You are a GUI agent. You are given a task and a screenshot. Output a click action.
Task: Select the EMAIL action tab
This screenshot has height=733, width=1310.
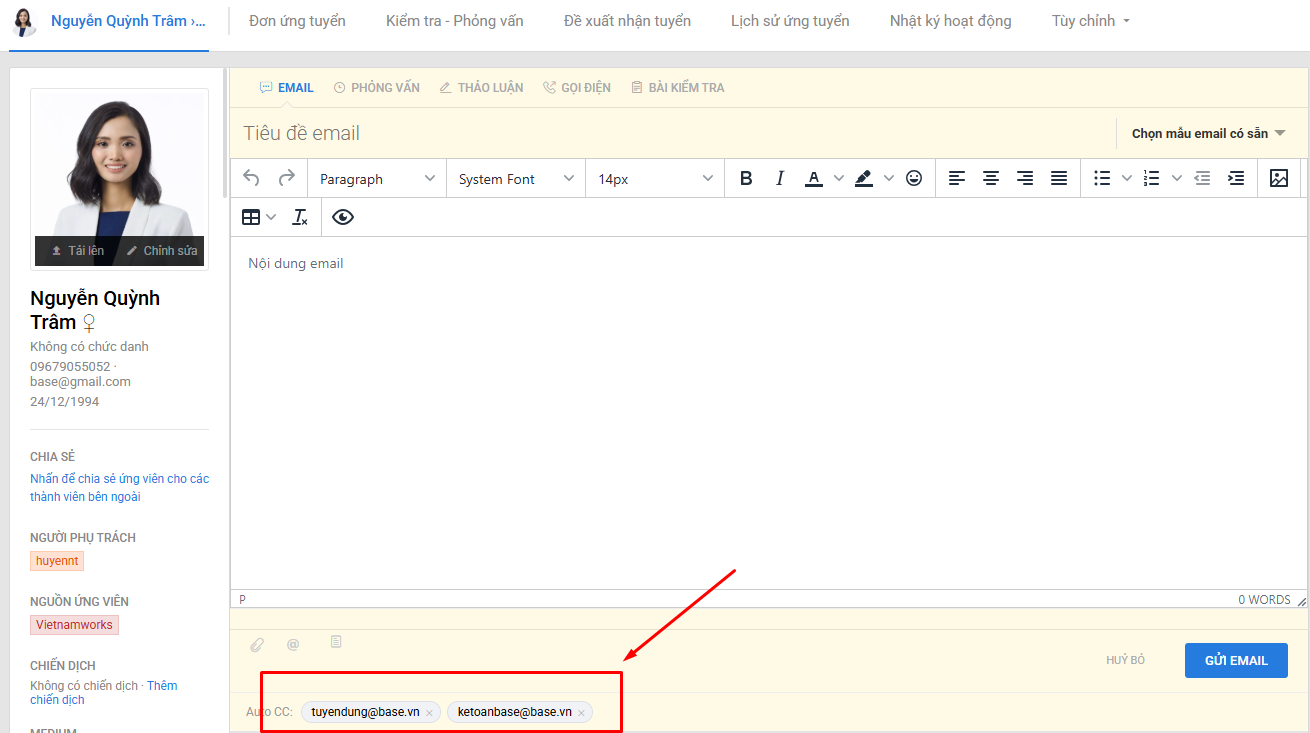(x=286, y=88)
